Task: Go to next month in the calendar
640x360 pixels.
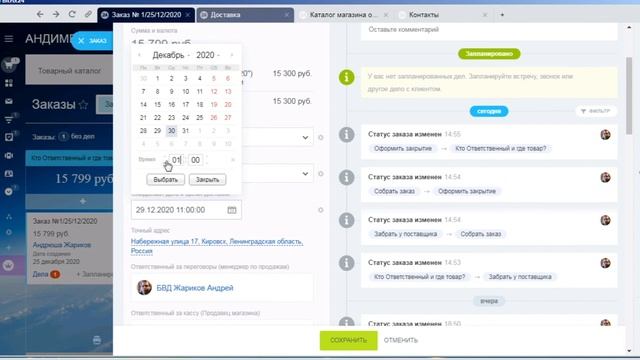Action: coord(232,55)
